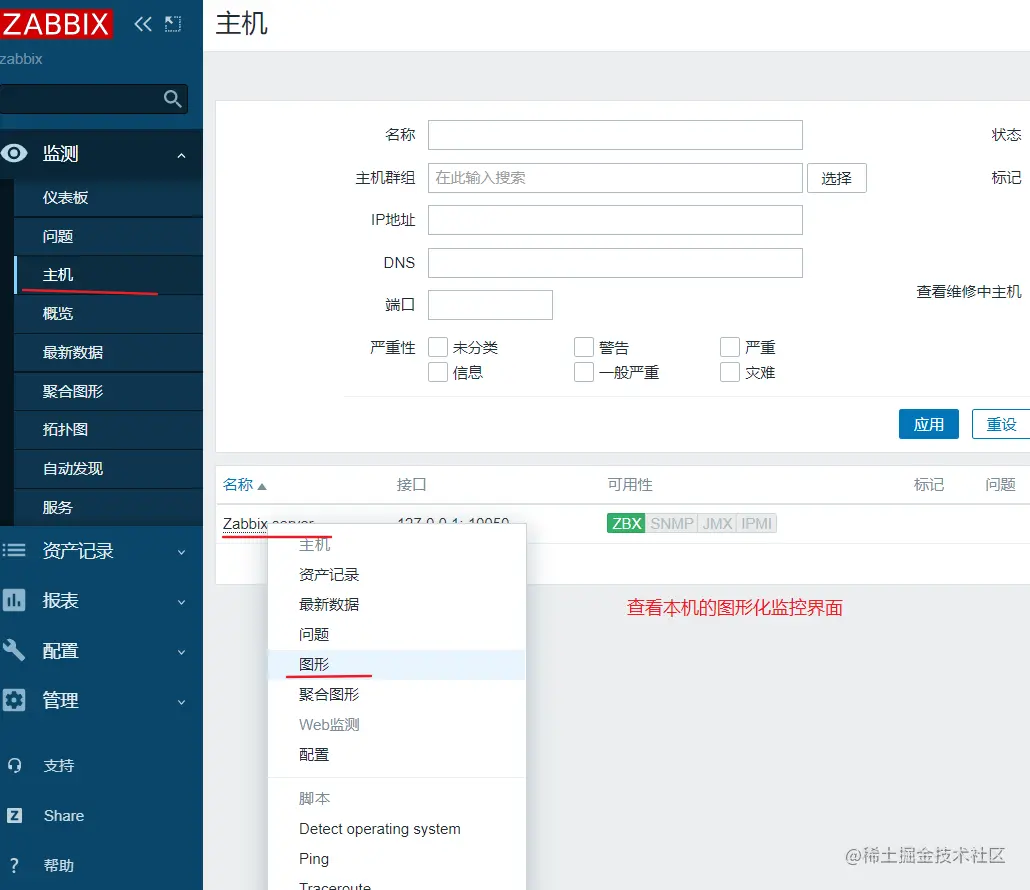Tick the 灾难 severity checkbox
This screenshot has width=1030, height=890.
pos(730,372)
